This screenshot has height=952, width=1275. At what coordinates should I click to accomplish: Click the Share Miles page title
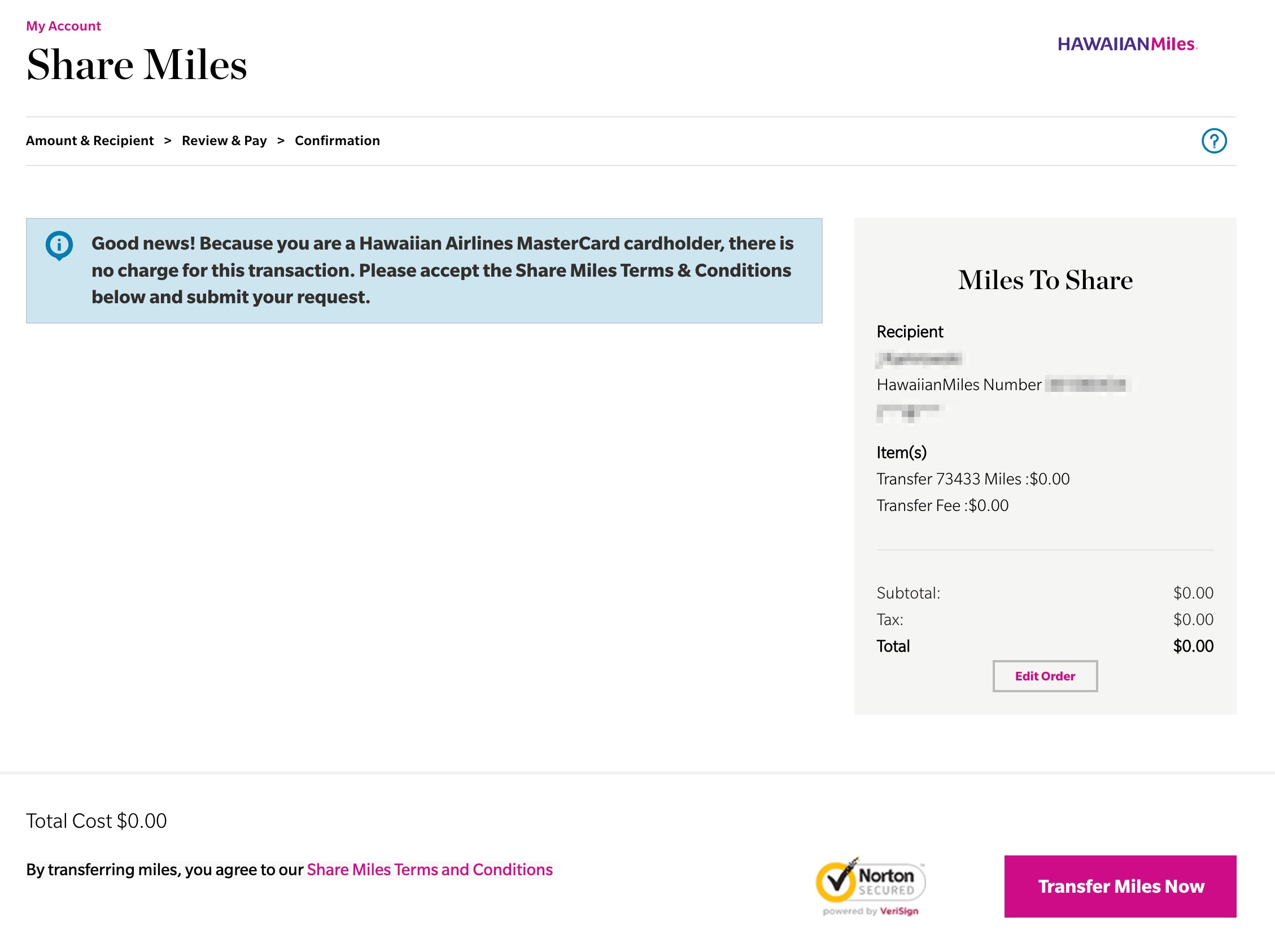tap(137, 65)
